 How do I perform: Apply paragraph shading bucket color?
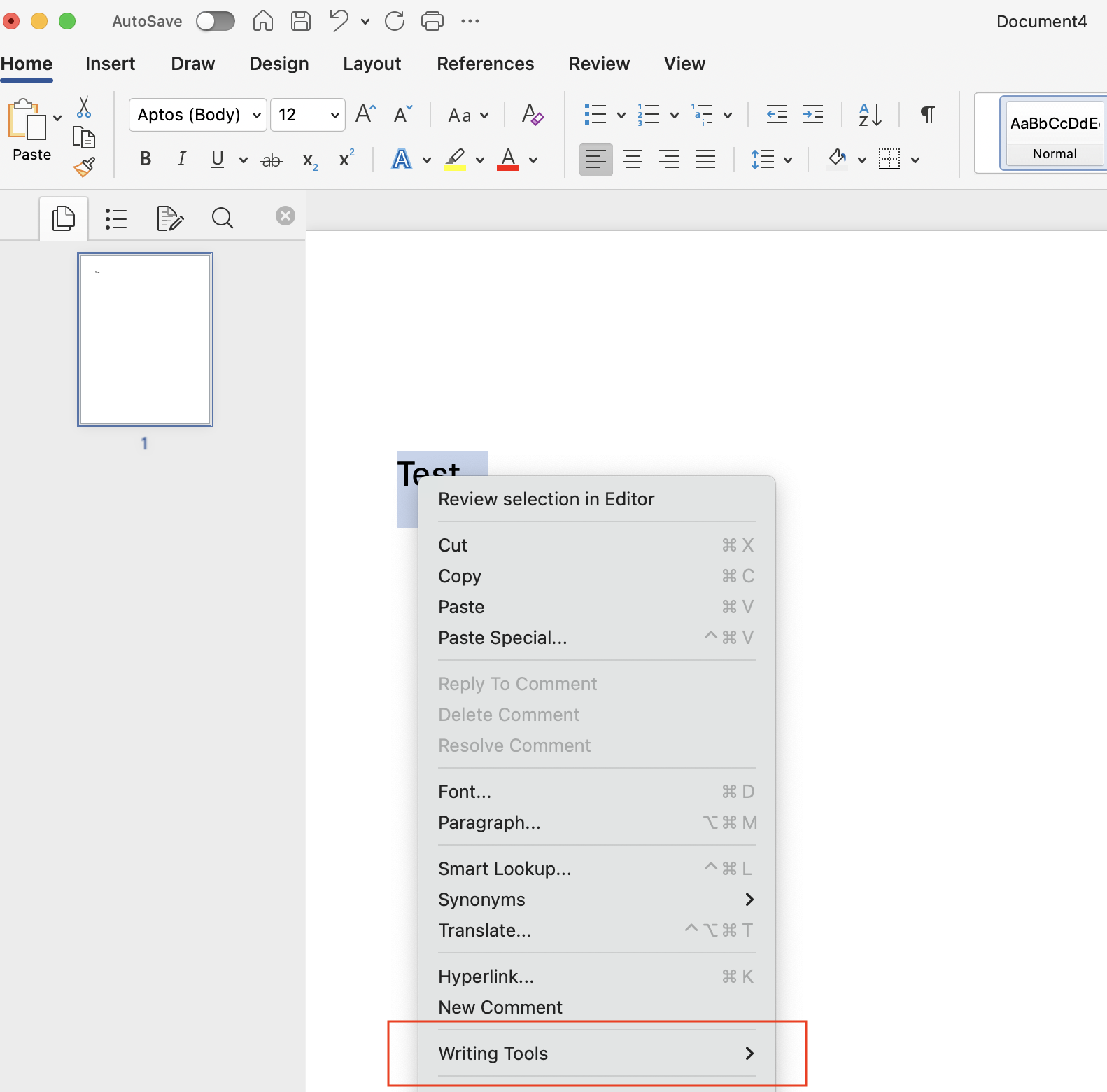pos(837,159)
